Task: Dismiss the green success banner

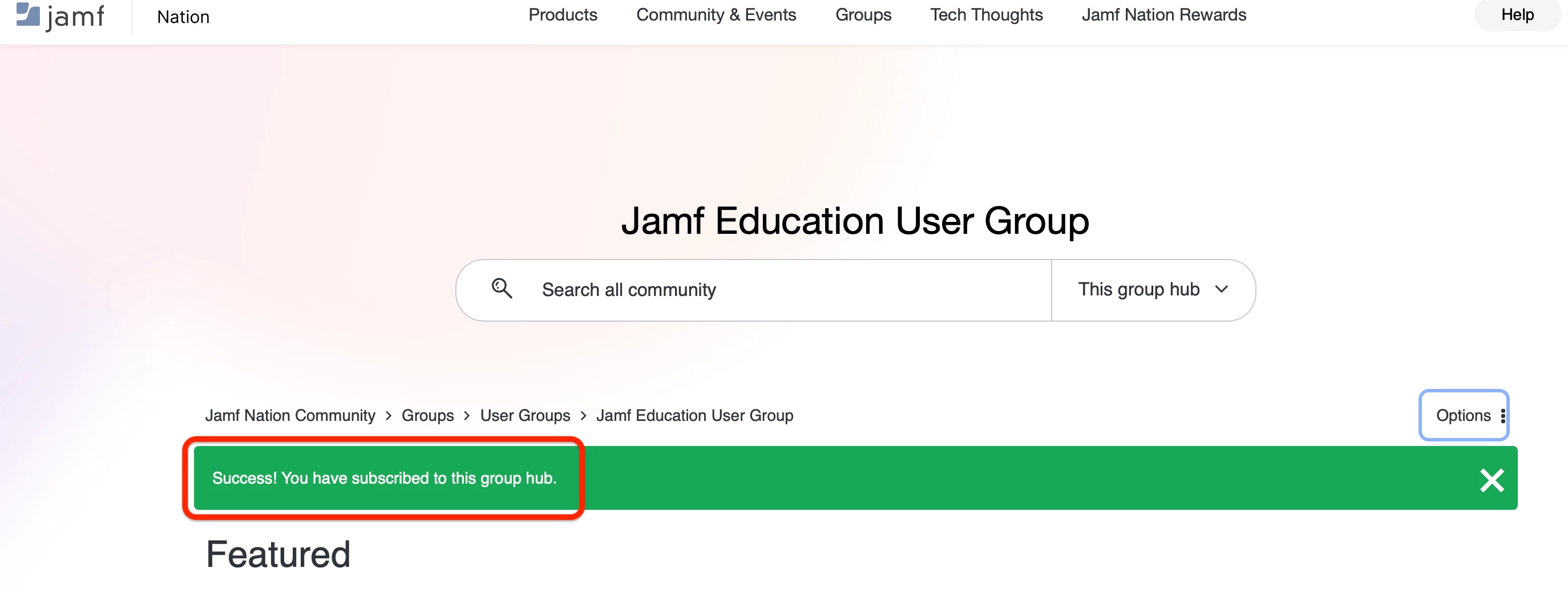Action: (x=1492, y=481)
